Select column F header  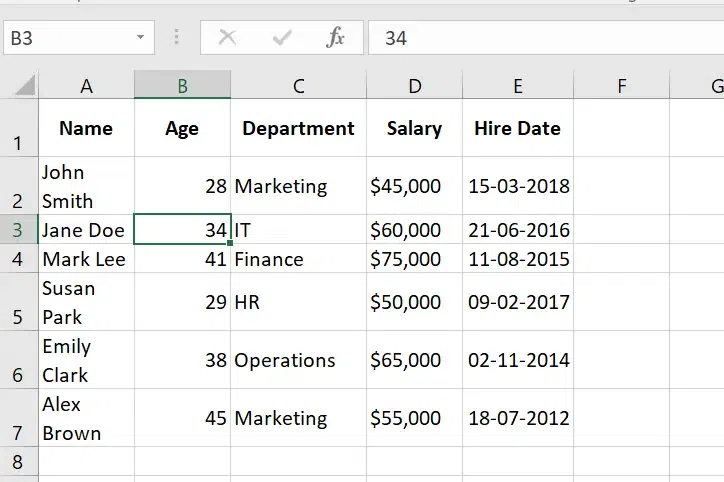621,84
